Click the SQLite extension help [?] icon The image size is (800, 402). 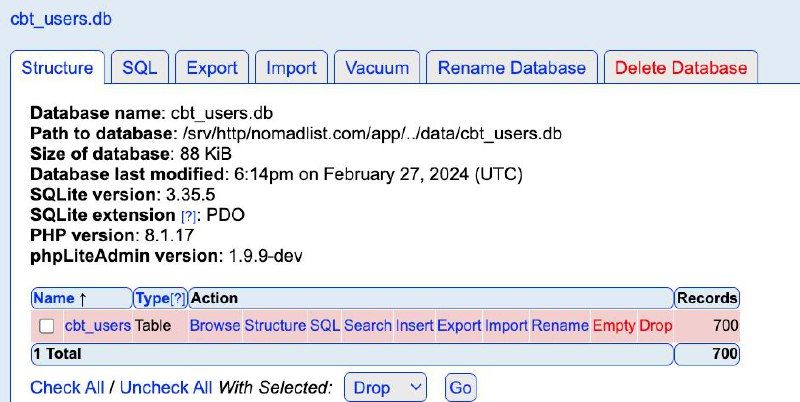click(188, 217)
